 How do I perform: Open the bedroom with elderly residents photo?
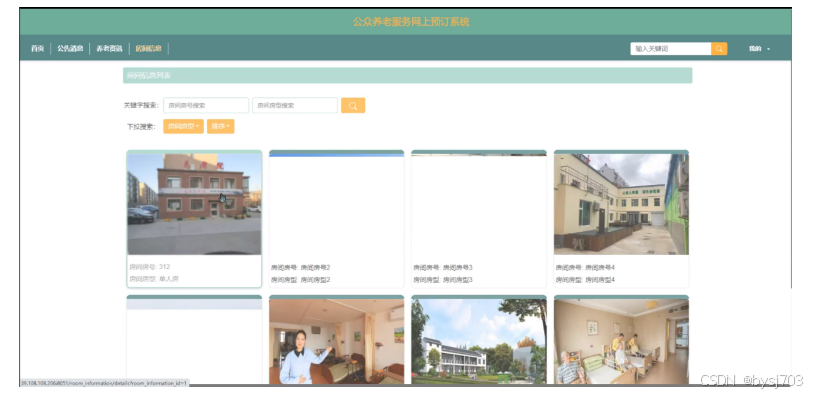[621, 341]
